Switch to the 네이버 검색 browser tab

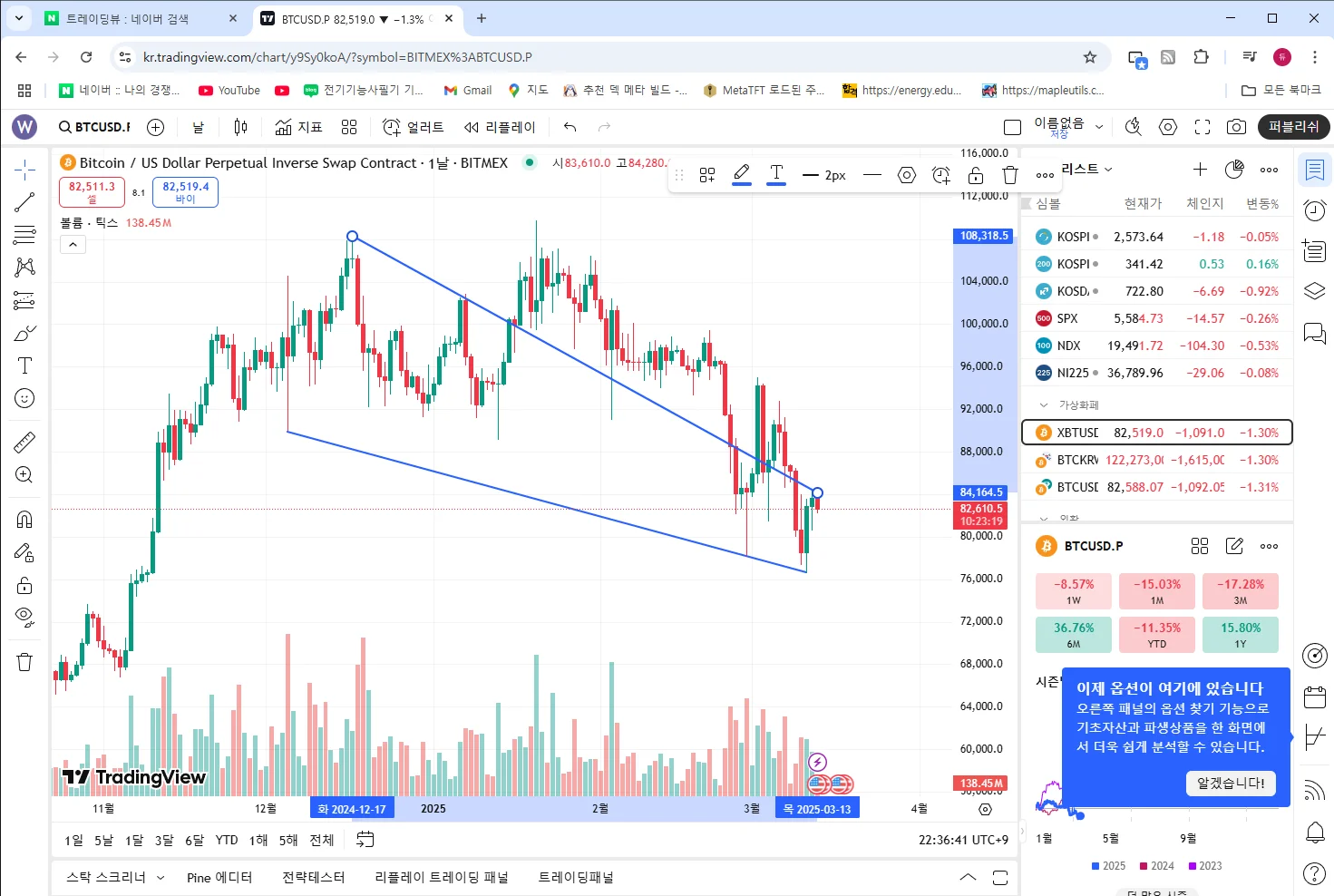point(141,18)
